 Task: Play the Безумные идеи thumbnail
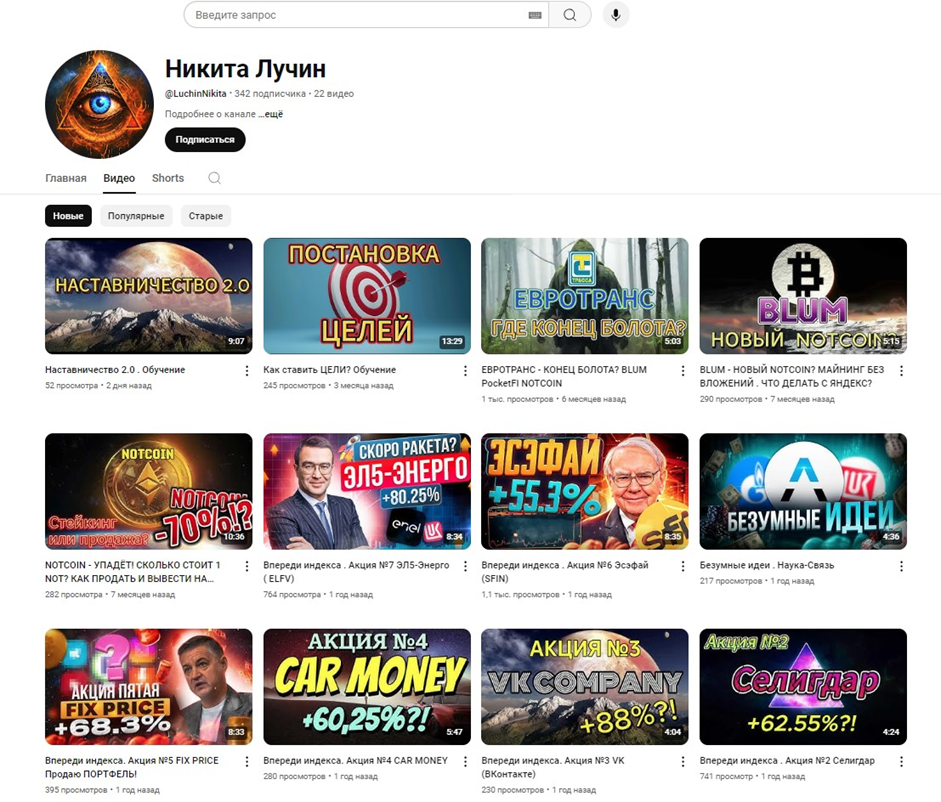pyautogui.click(x=804, y=492)
